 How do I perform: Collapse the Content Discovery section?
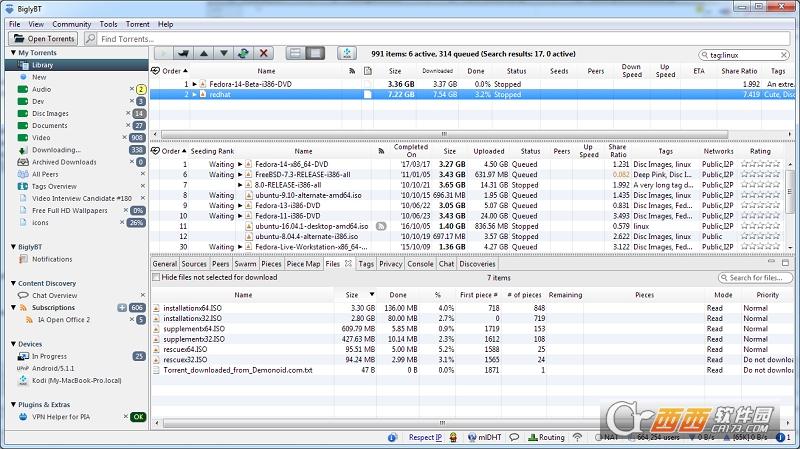(13, 283)
